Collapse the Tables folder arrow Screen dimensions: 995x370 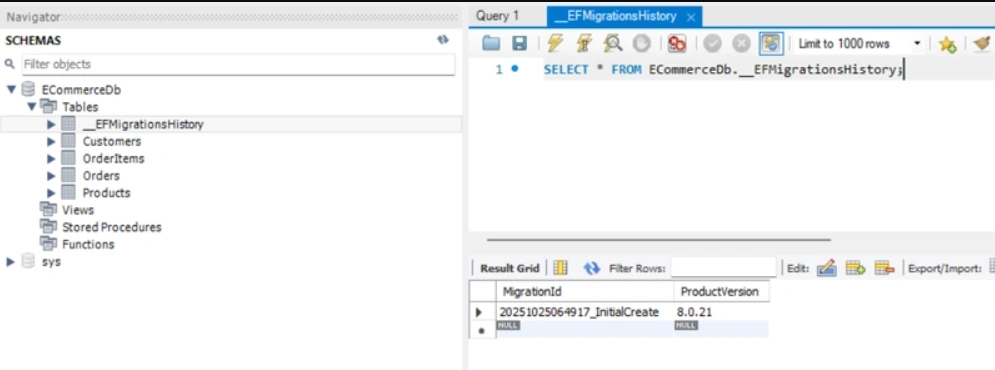32,107
